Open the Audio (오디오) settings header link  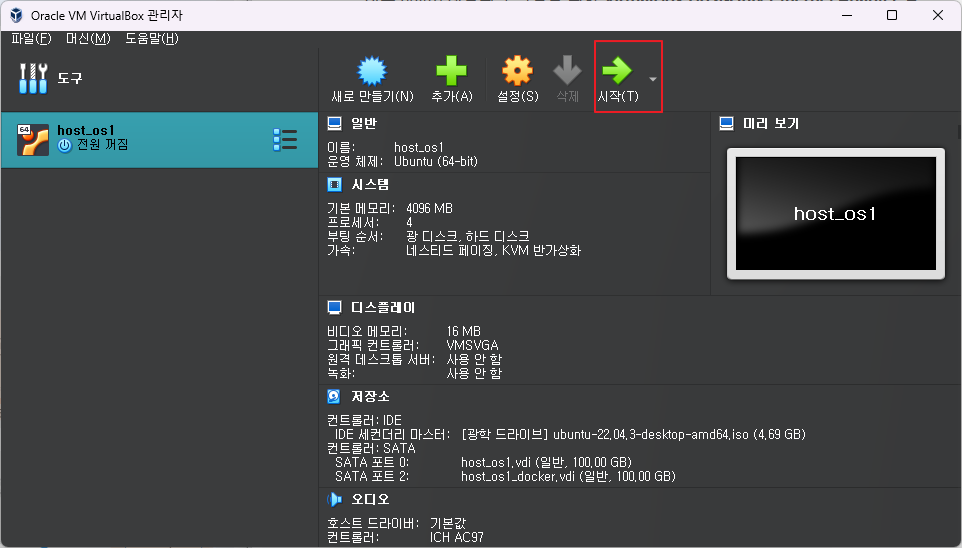(370, 500)
